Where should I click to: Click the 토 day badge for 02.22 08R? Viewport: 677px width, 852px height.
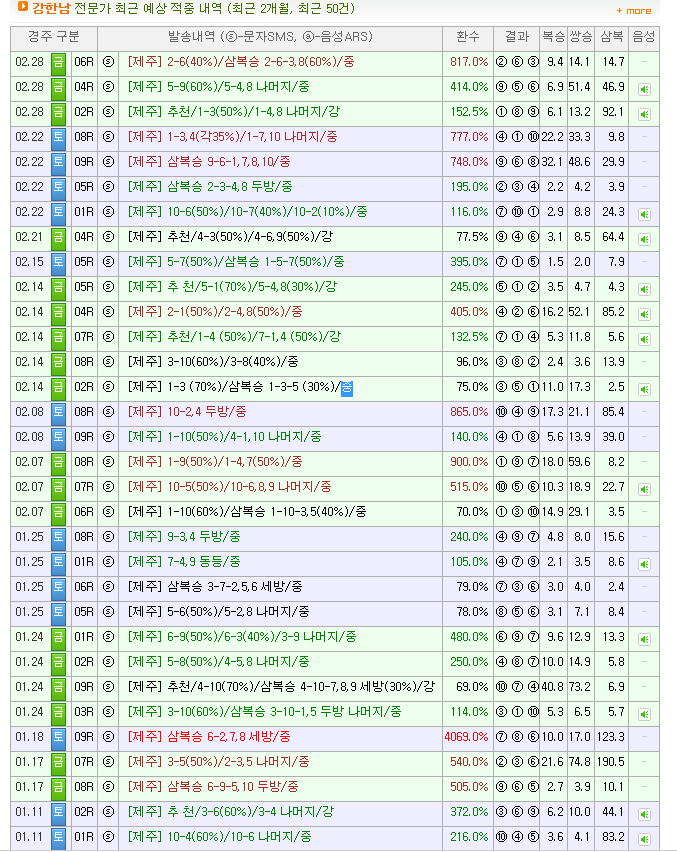point(58,138)
